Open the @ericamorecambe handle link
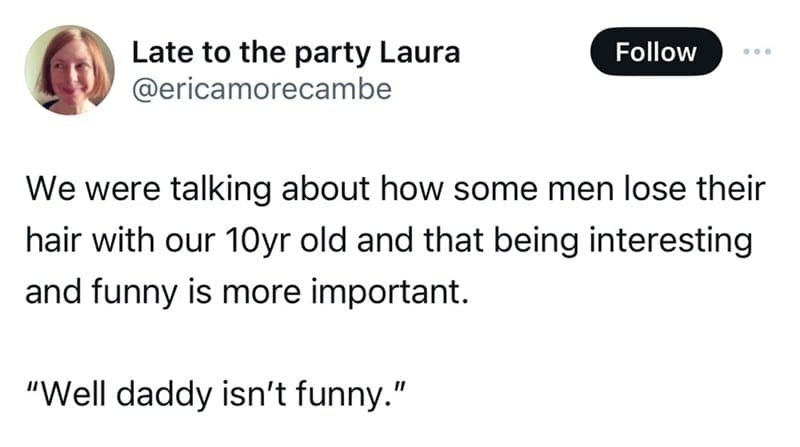Viewport: 800px width, 447px height. tap(262, 89)
